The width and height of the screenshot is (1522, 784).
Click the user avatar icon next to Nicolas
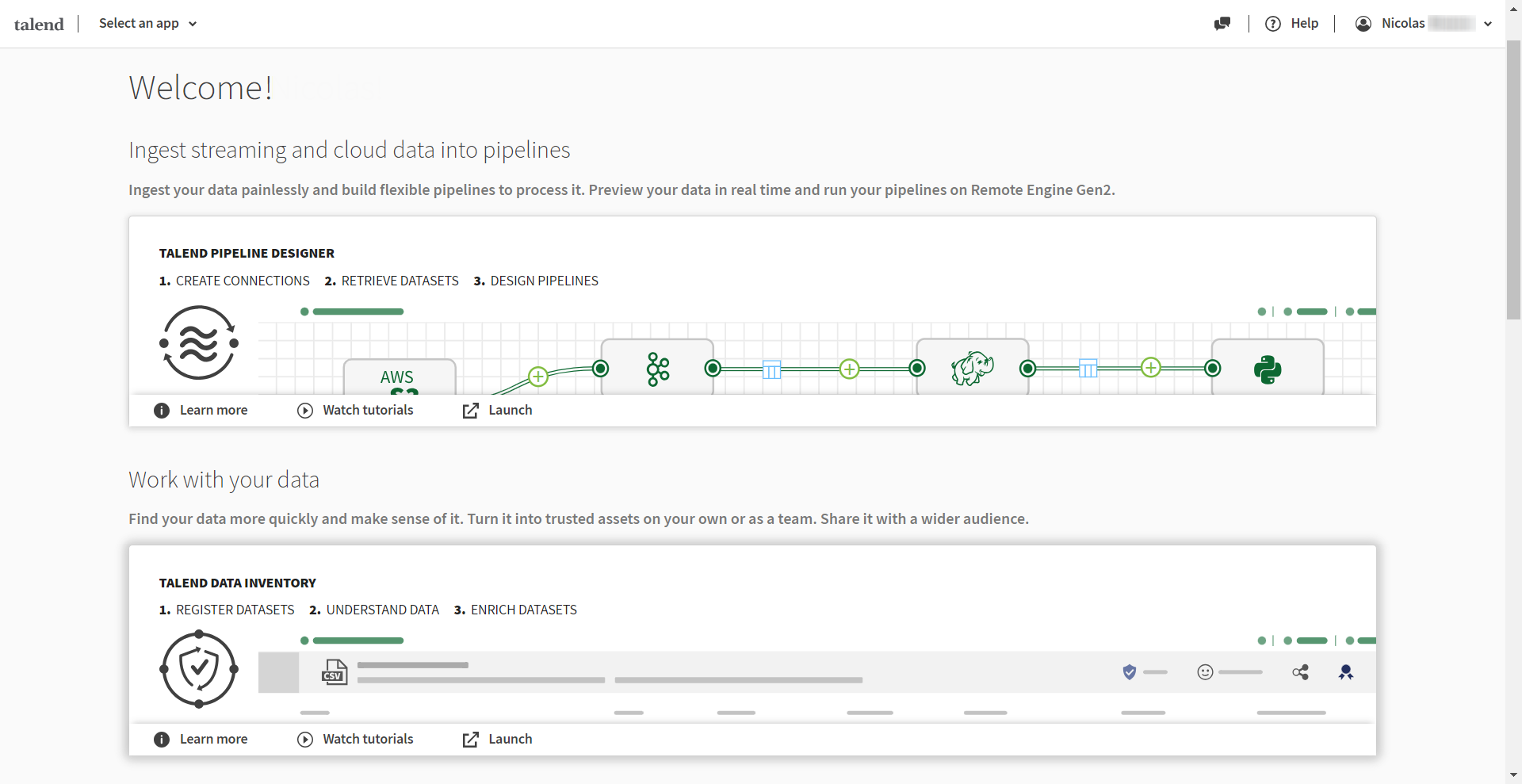(x=1363, y=24)
